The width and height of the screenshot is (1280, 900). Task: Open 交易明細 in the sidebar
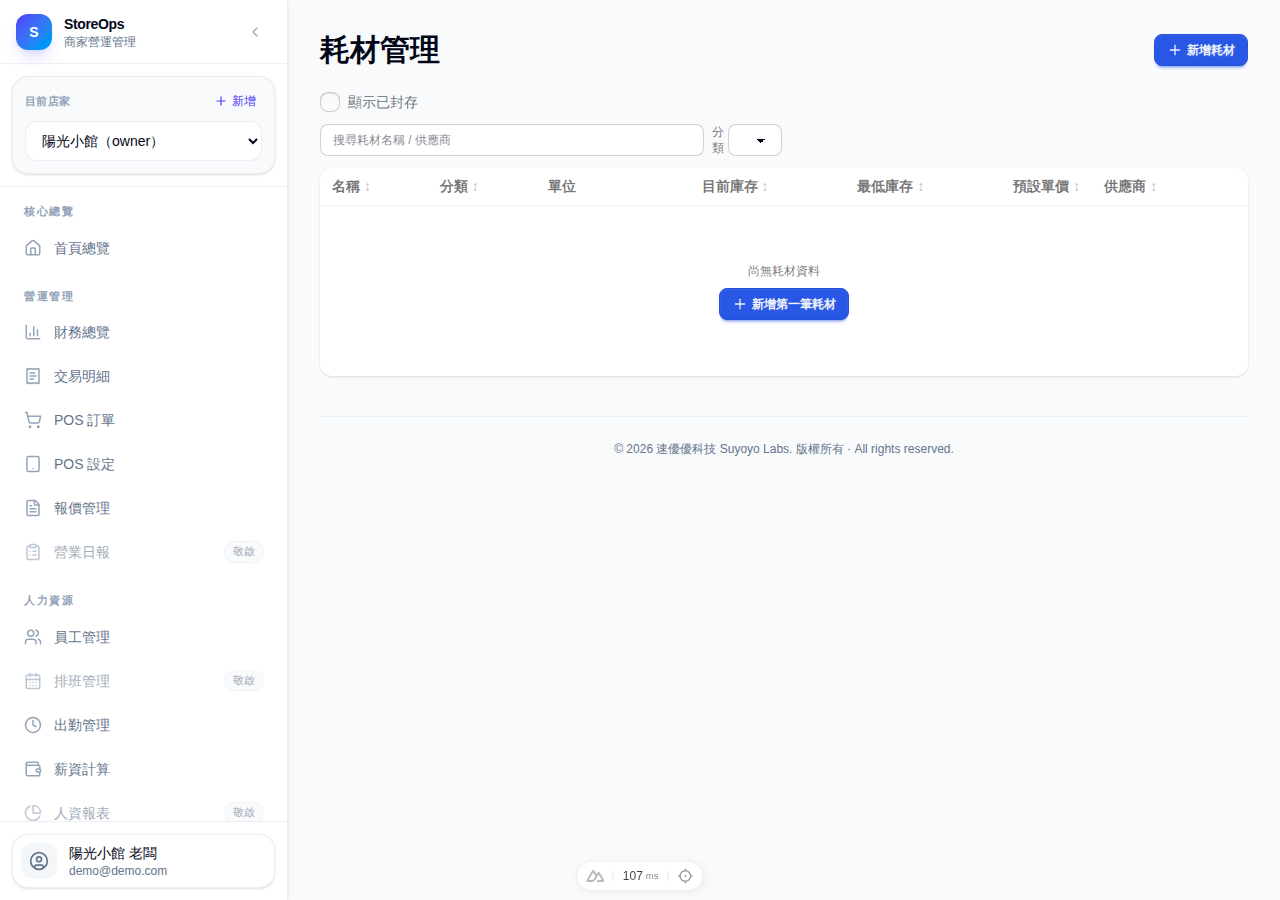(x=144, y=376)
